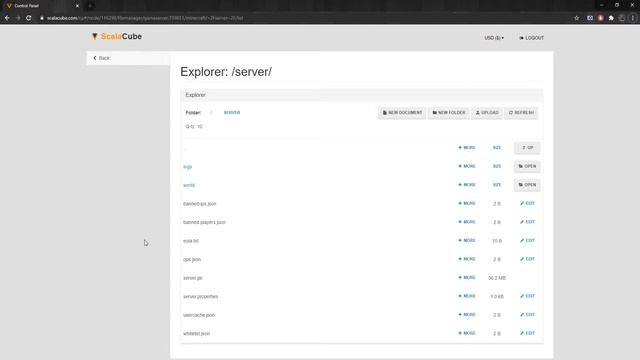The image size is (640, 360).
Task: Go back using the Back link
Action: [101, 58]
